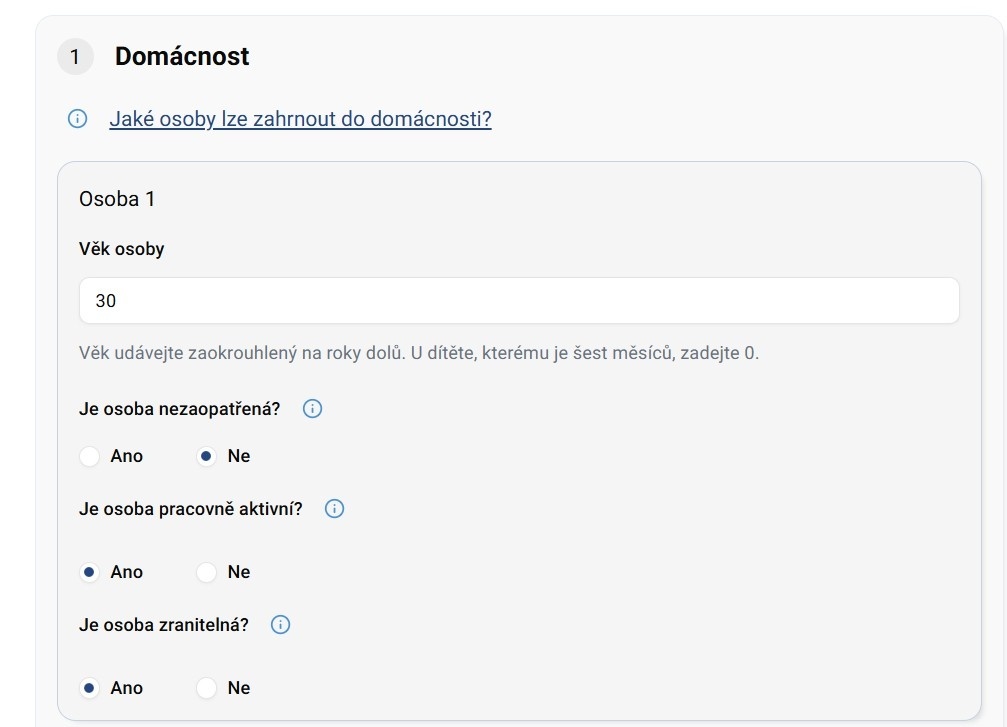This screenshot has height=727, width=1007.
Task: Click the "Domácnost" section heading
Action: pos(182,57)
